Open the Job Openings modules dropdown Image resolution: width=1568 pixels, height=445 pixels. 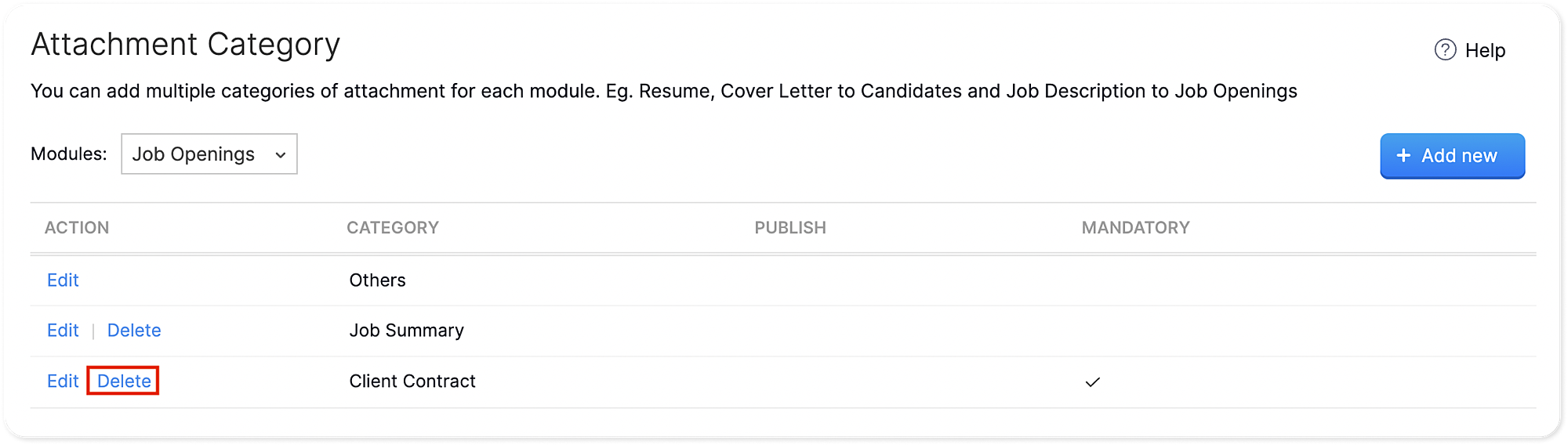pyautogui.click(x=209, y=154)
